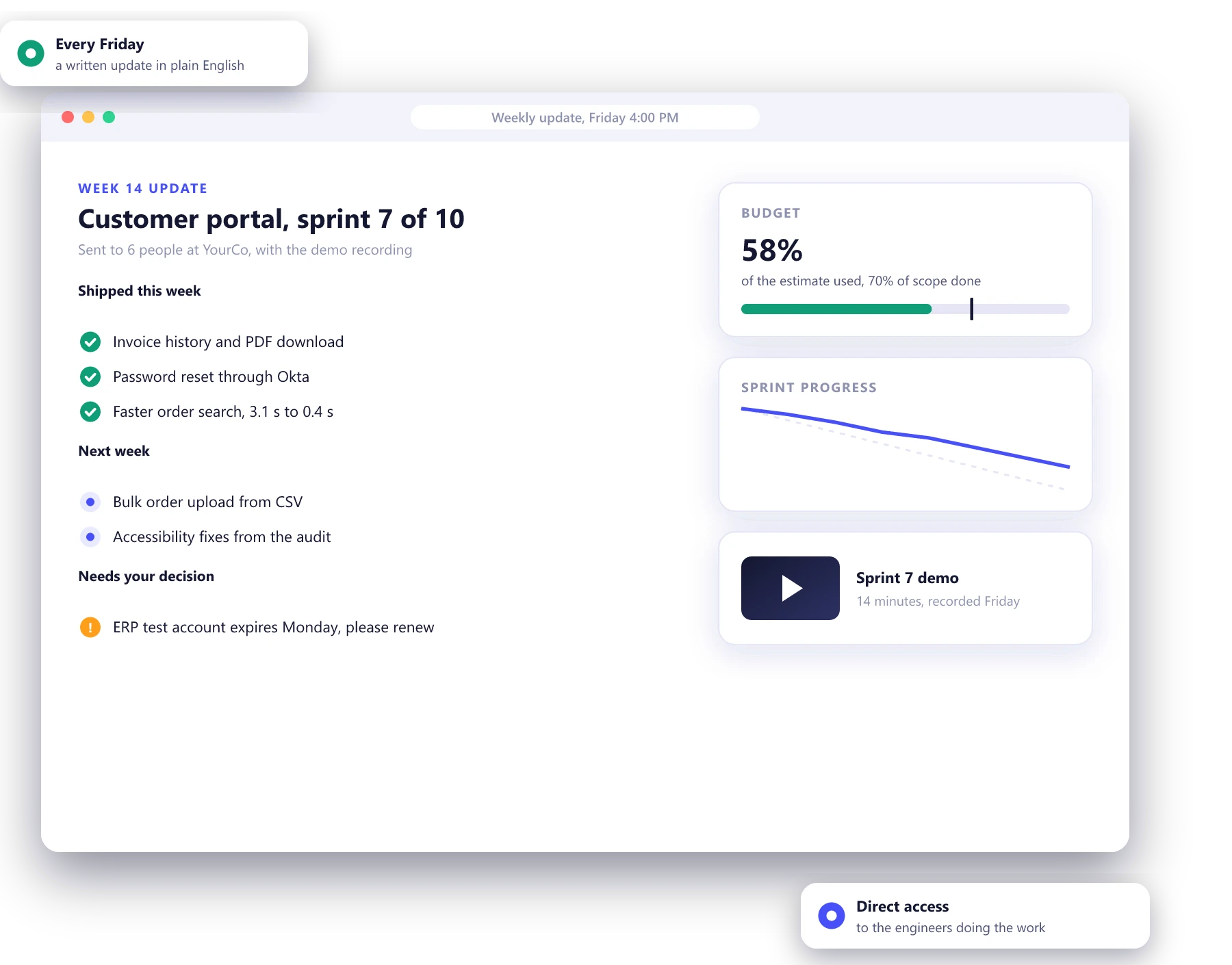
Task: Click the green check beside Faster order search
Action: point(90,411)
